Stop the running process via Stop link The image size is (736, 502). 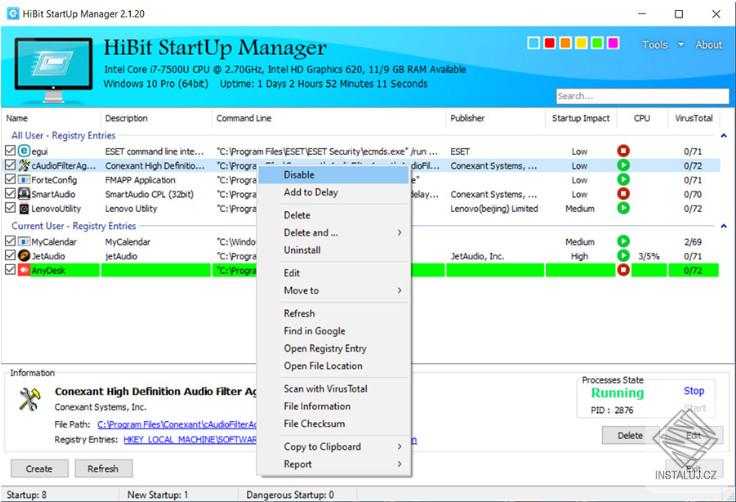pyautogui.click(x=694, y=391)
